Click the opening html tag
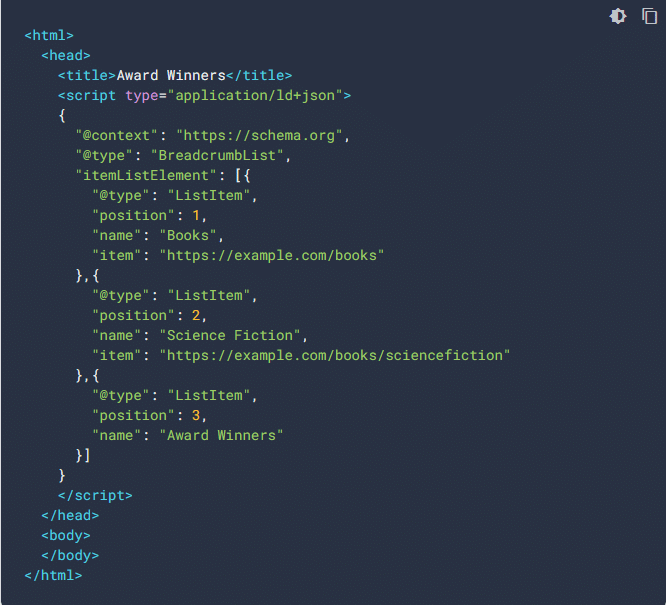666x605 pixels. point(49,35)
